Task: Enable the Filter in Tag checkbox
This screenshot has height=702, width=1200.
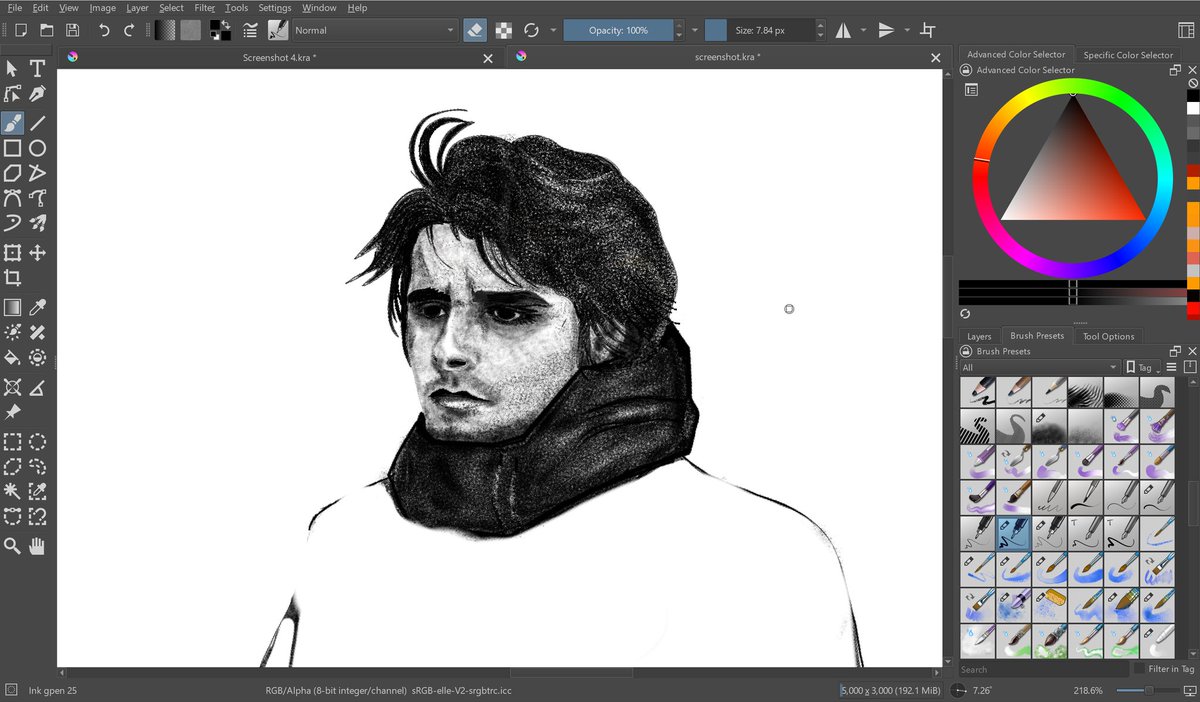Action: point(1139,668)
